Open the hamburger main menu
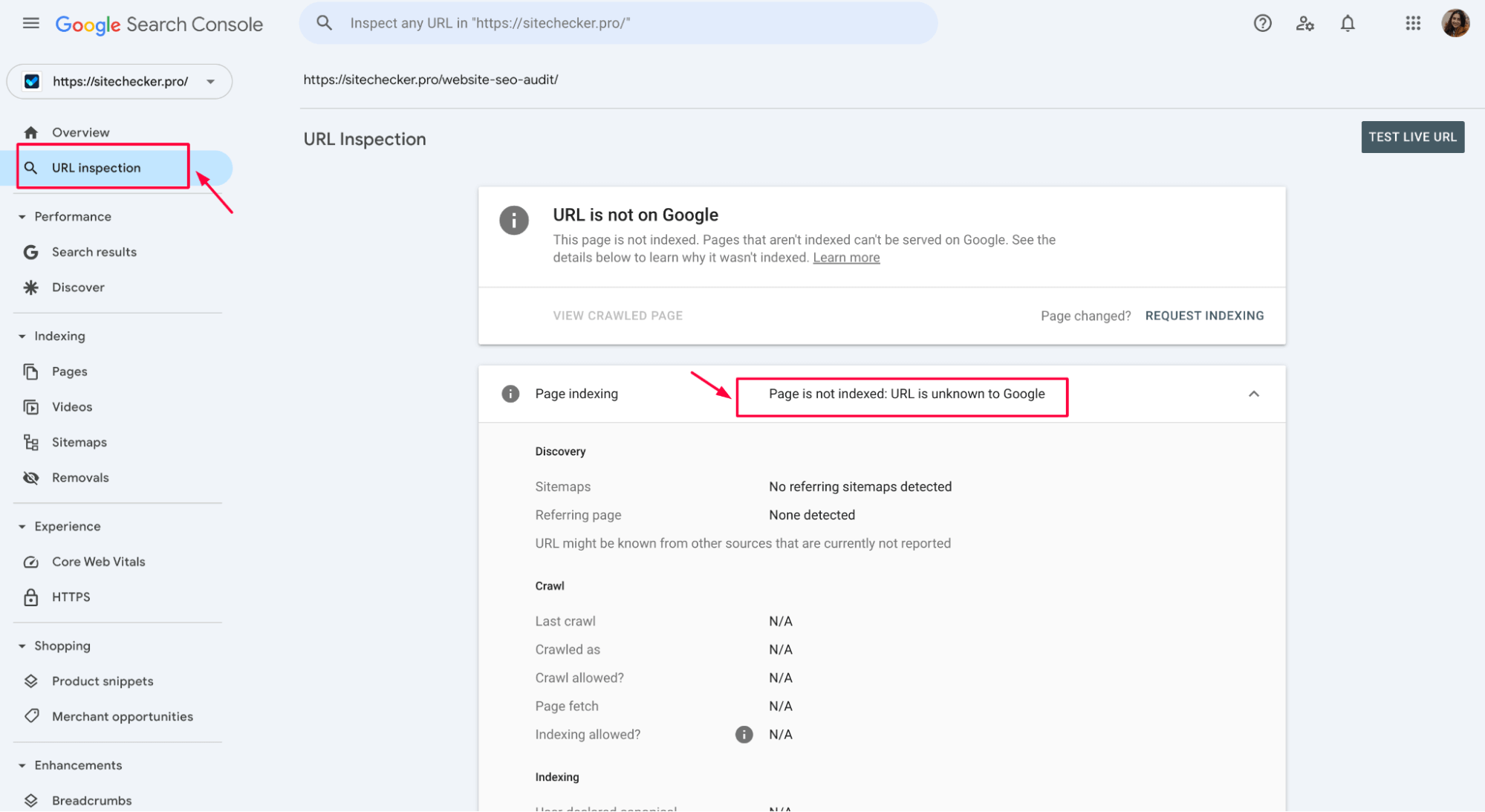The image size is (1485, 812). click(x=30, y=23)
